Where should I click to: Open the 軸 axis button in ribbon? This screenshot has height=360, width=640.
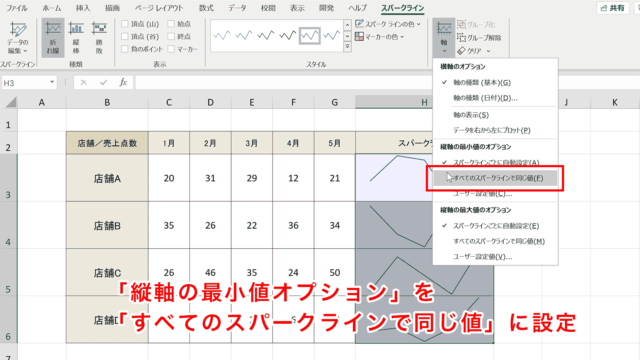point(444,38)
